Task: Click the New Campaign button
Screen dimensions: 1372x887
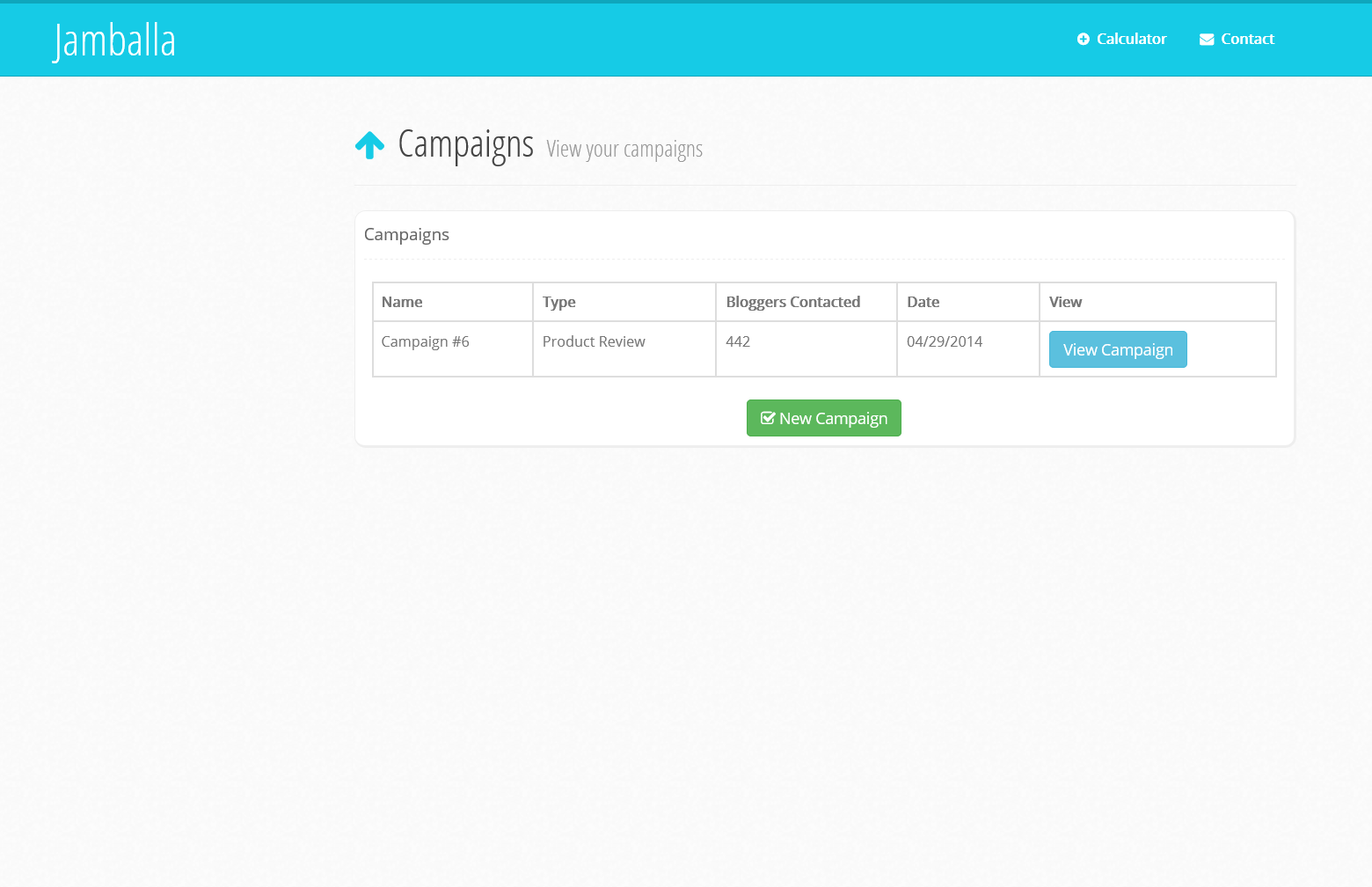Action: 824,418
